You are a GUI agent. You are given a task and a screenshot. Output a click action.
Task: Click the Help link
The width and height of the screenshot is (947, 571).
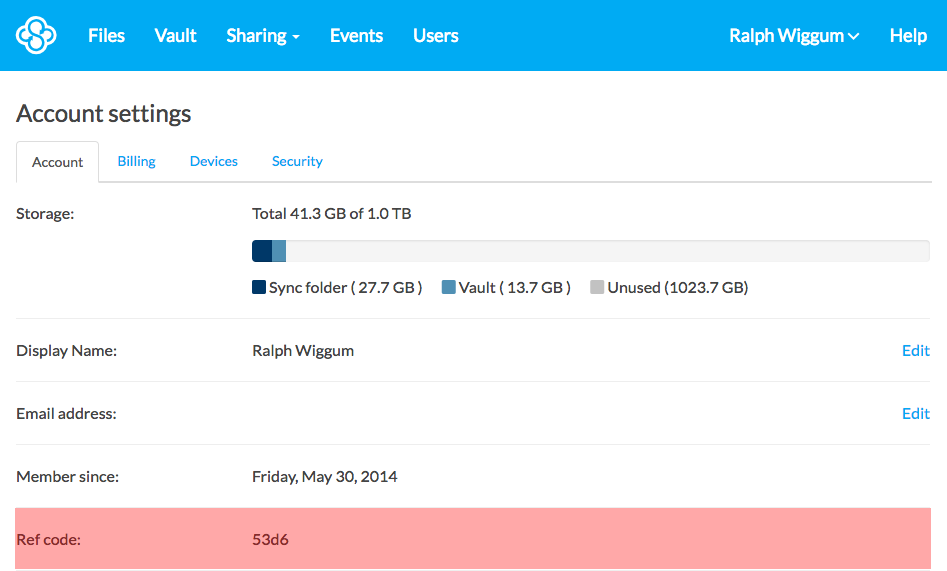908,36
